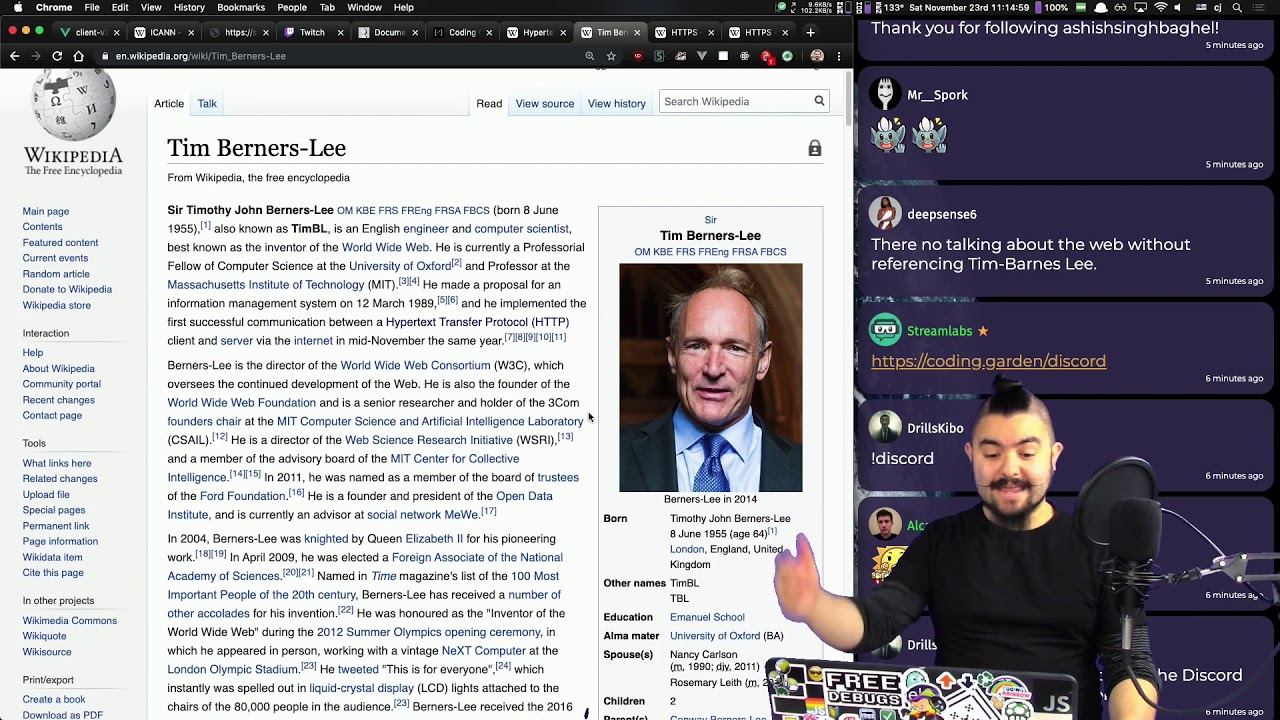Open the London link in infobox
Viewport: 1280px width, 720px height.
coord(687,549)
